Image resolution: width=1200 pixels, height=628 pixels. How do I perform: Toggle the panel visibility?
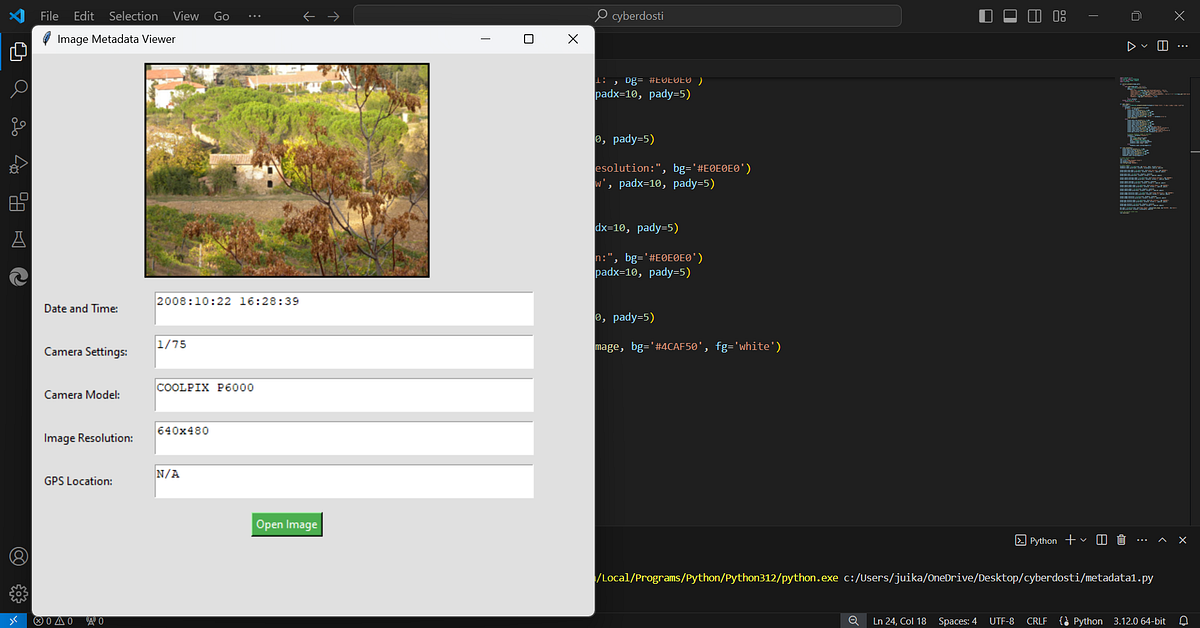tap(1010, 16)
